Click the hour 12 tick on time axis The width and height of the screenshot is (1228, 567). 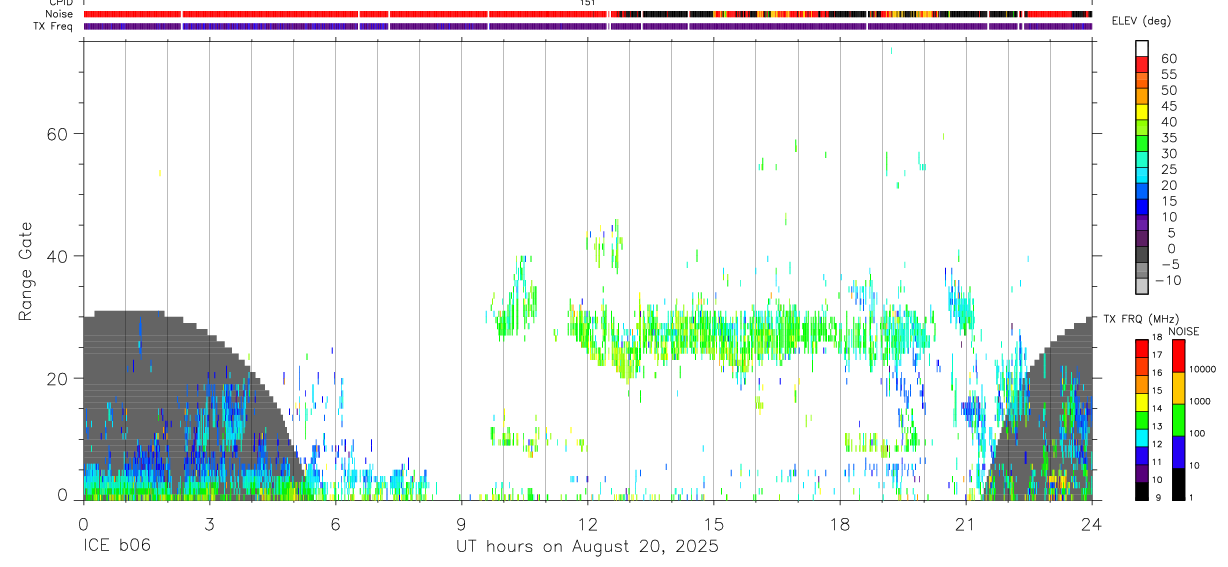click(587, 524)
